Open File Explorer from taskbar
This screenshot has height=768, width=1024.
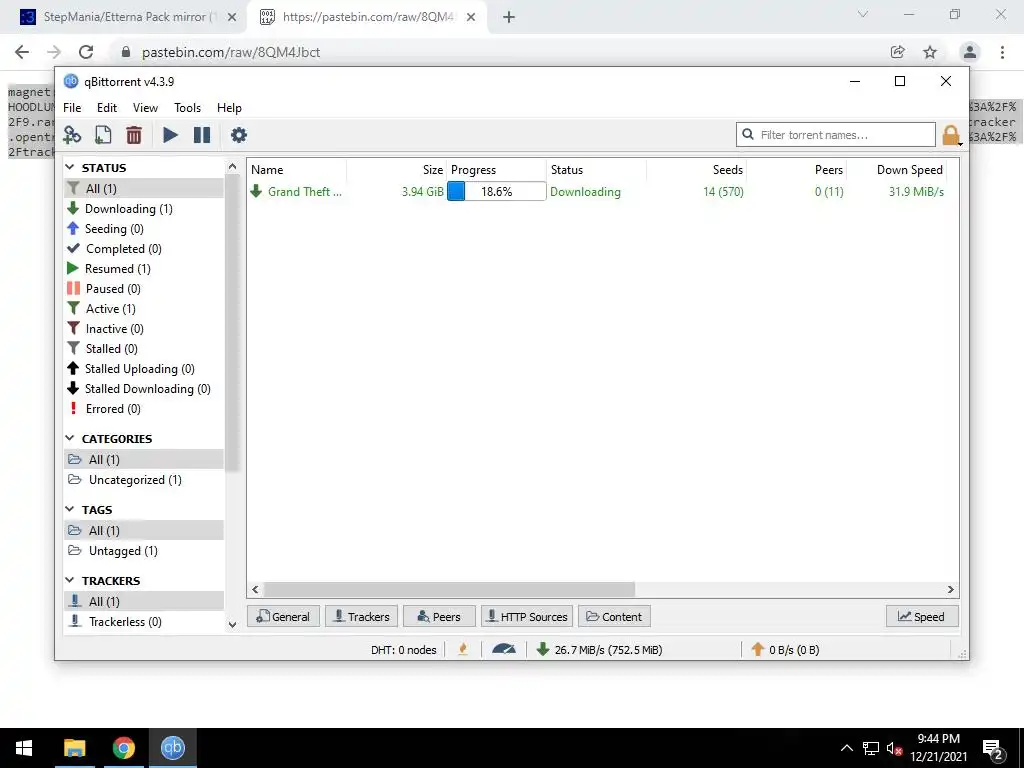74,748
